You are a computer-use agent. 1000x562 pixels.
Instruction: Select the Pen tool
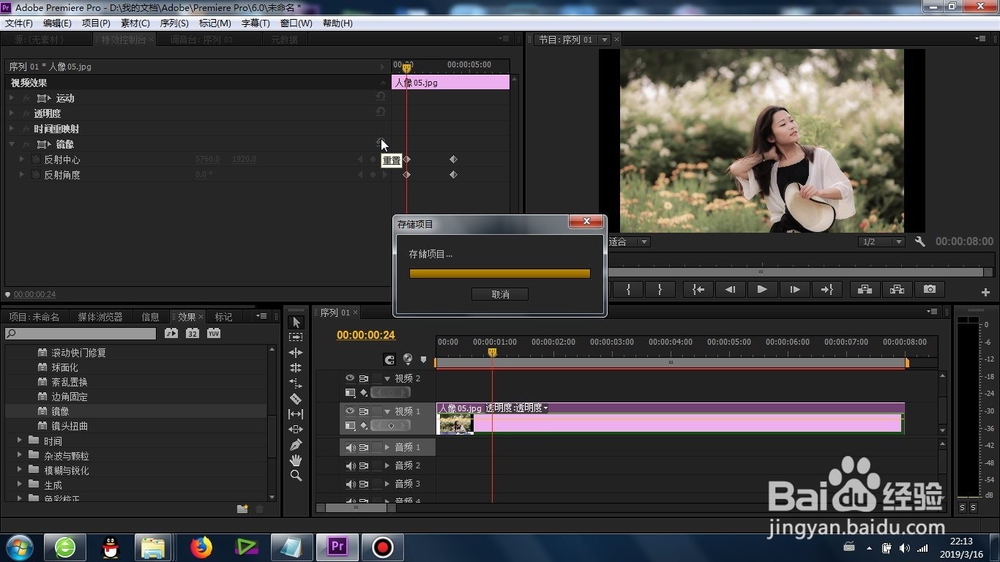click(296, 445)
